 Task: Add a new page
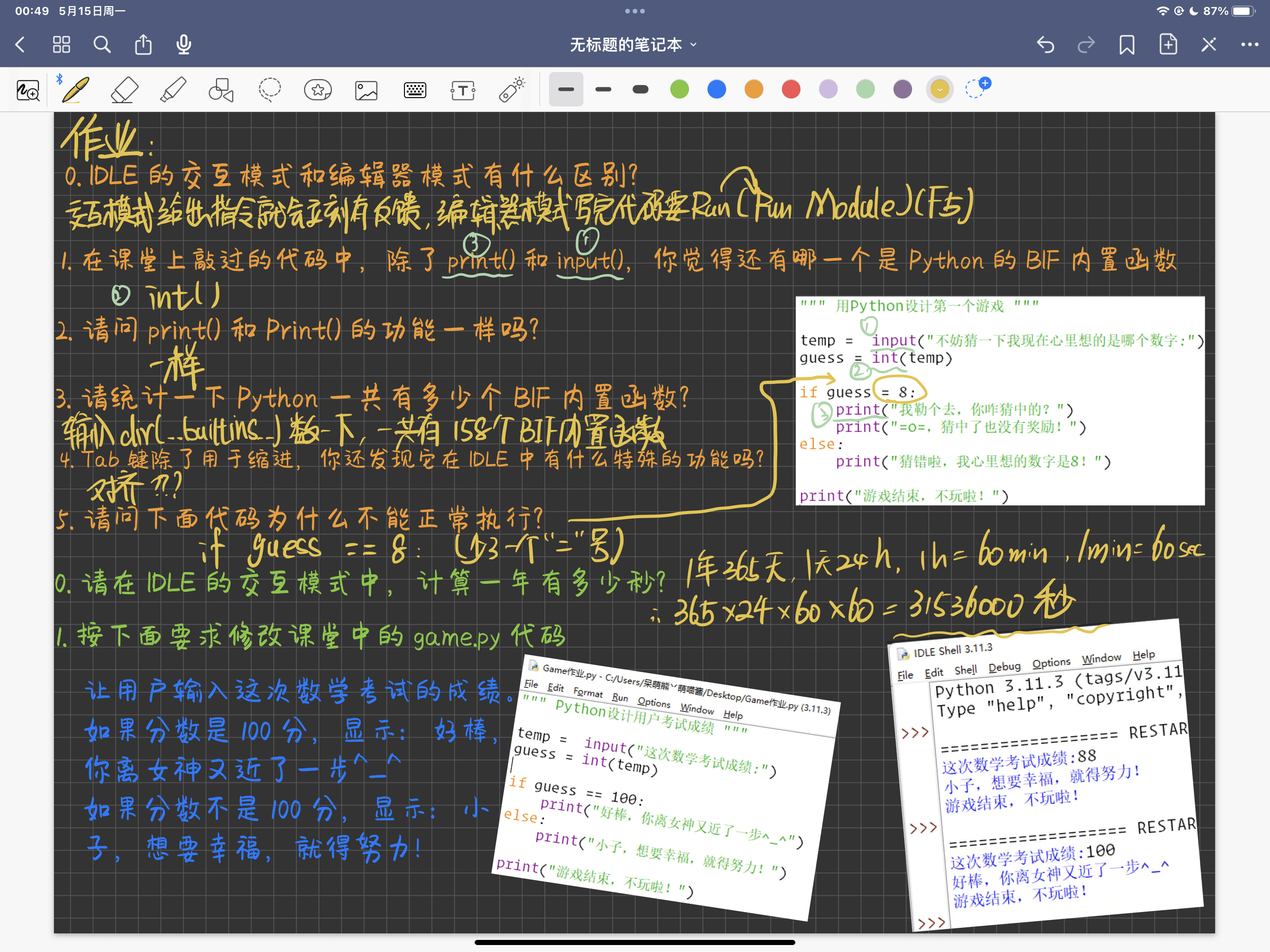pos(1168,44)
